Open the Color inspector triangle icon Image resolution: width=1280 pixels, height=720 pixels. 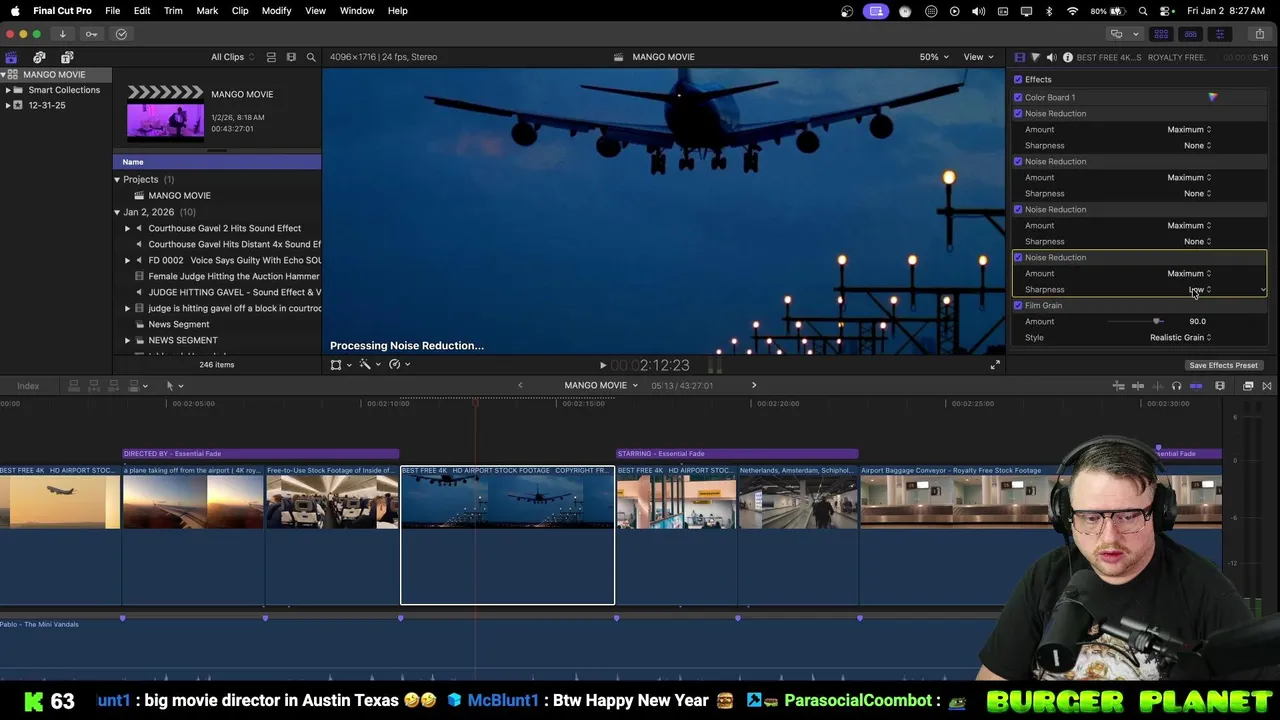1035,57
